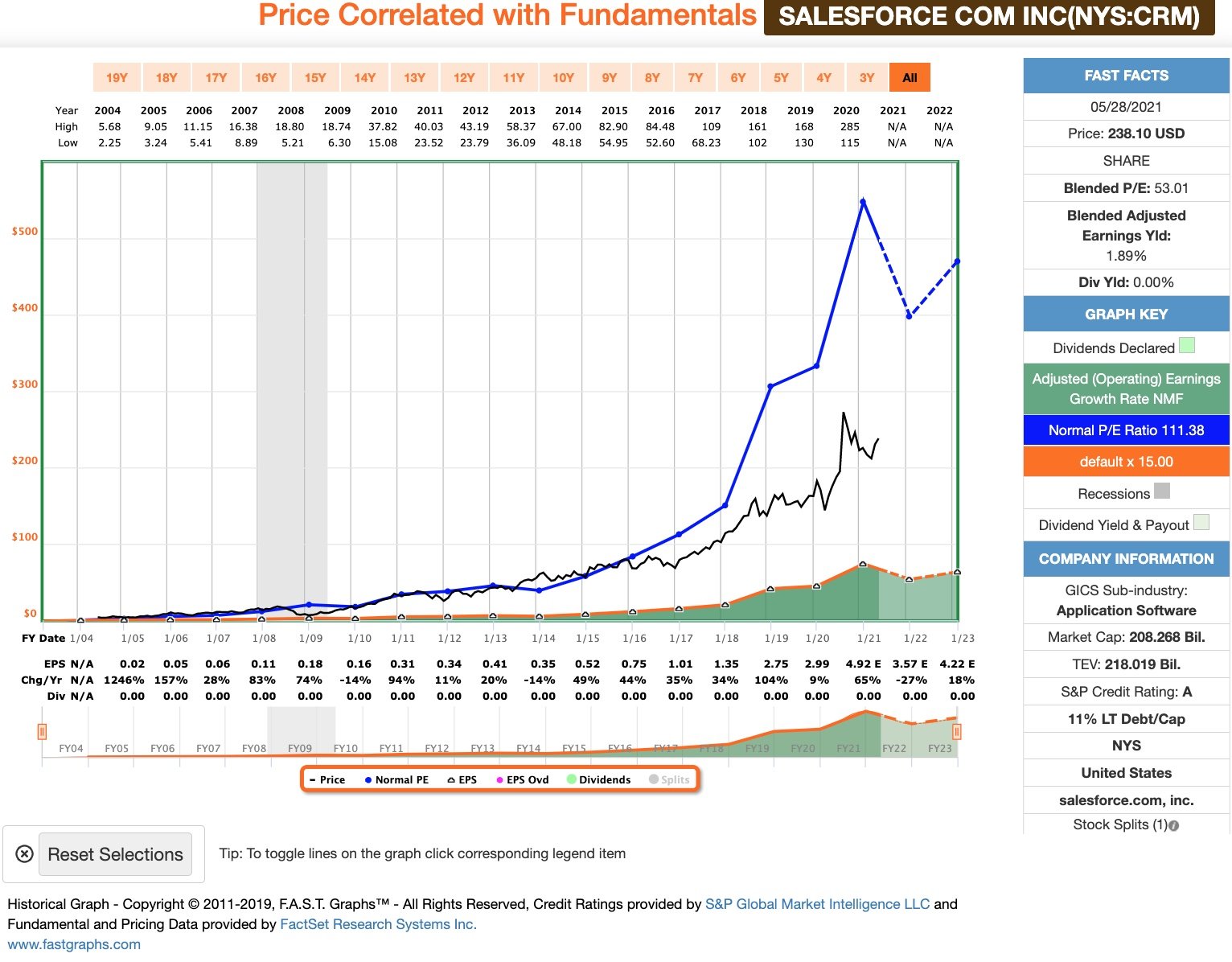Click the left range slider handle

[x=42, y=731]
